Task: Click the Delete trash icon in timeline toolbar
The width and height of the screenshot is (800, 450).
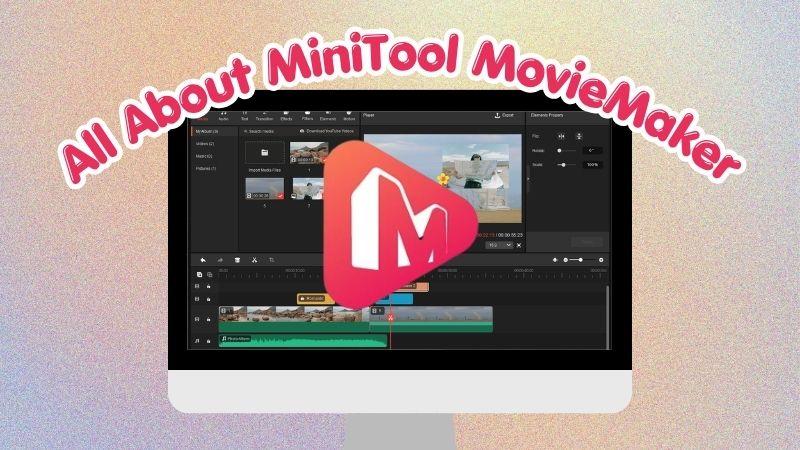Action: [237, 260]
